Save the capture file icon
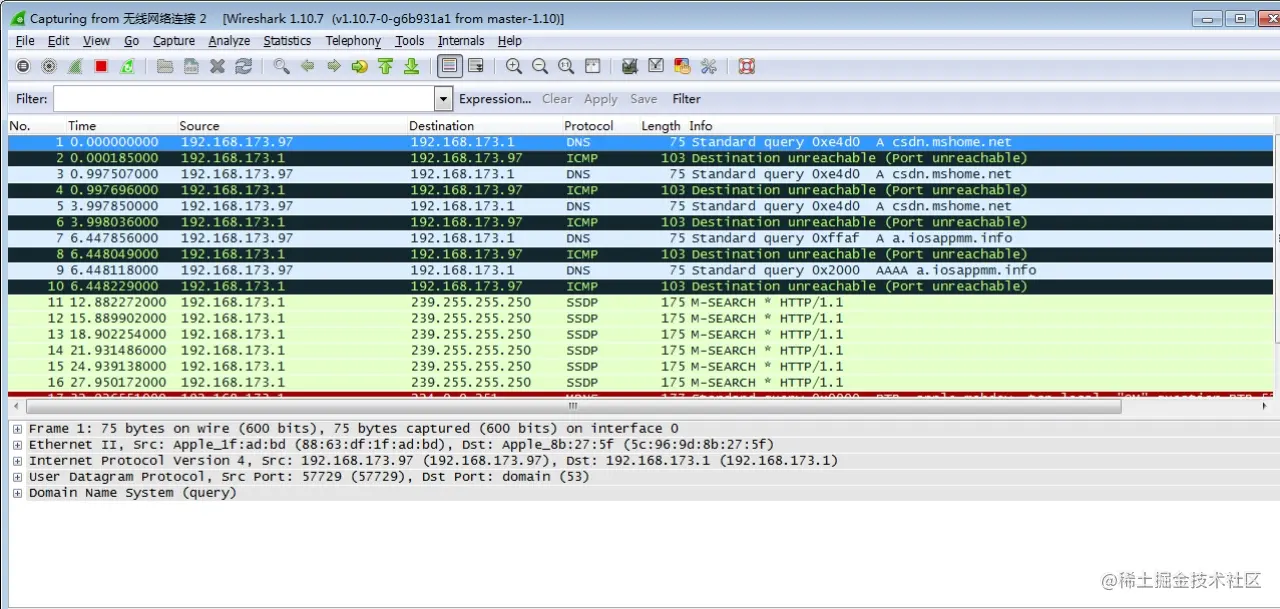Image resolution: width=1280 pixels, height=609 pixels. pyautogui.click(x=191, y=66)
